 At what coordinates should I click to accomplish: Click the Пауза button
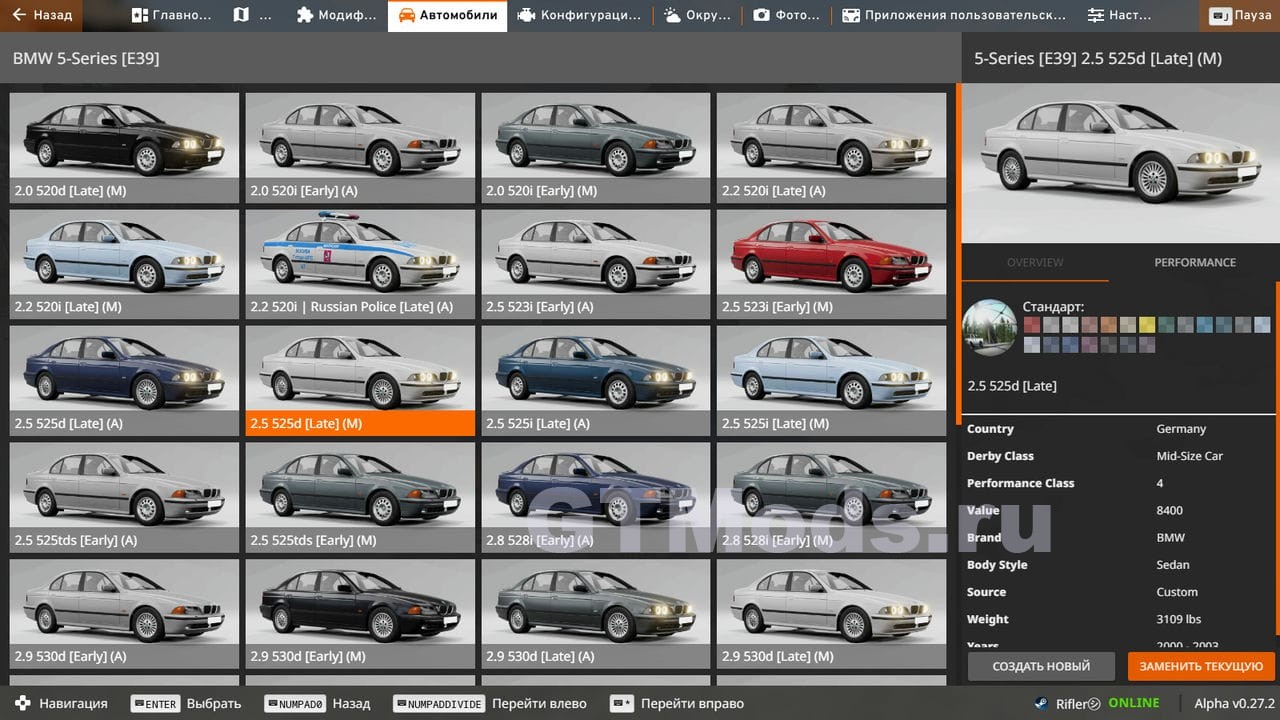pyautogui.click(x=1240, y=15)
